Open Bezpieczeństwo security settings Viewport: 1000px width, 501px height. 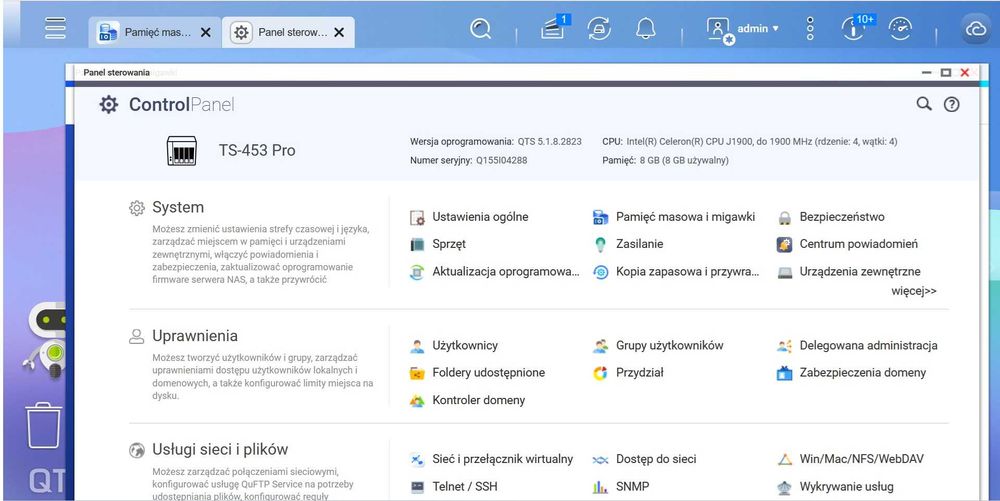click(842, 217)
